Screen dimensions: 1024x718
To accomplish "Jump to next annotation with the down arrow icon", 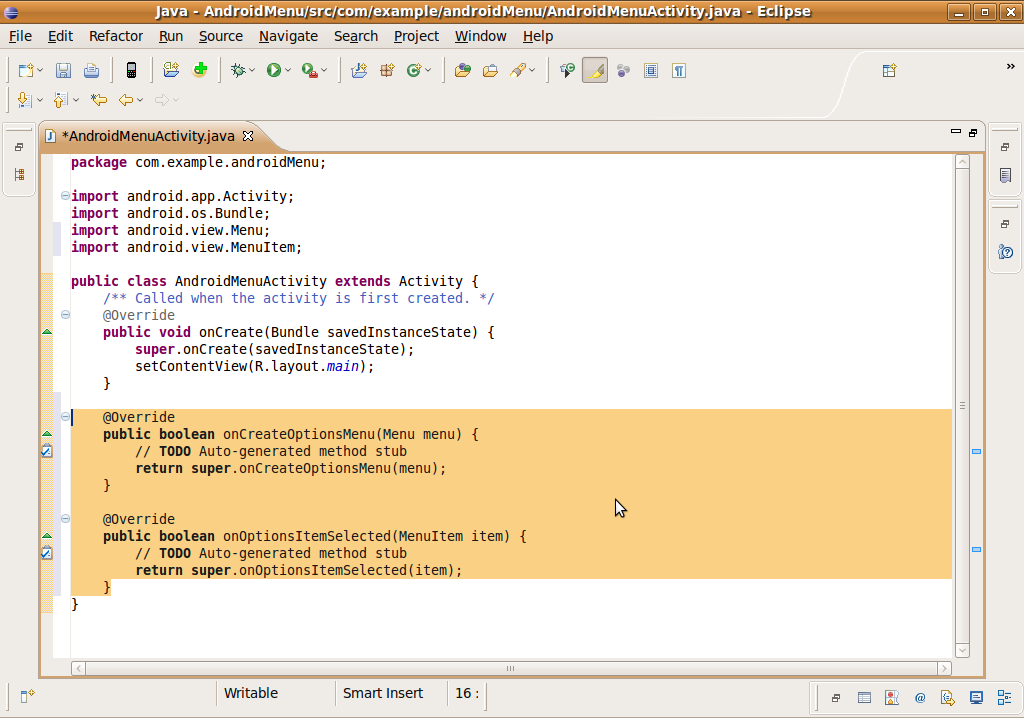I will [x=24, y=100].
